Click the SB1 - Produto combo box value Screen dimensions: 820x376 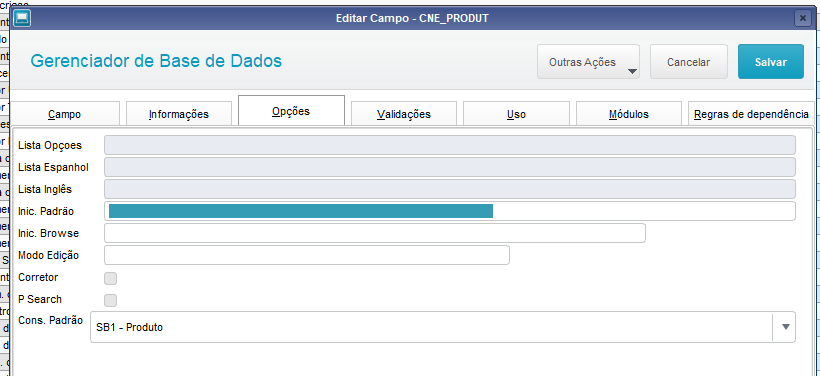[x=130, y=327]
